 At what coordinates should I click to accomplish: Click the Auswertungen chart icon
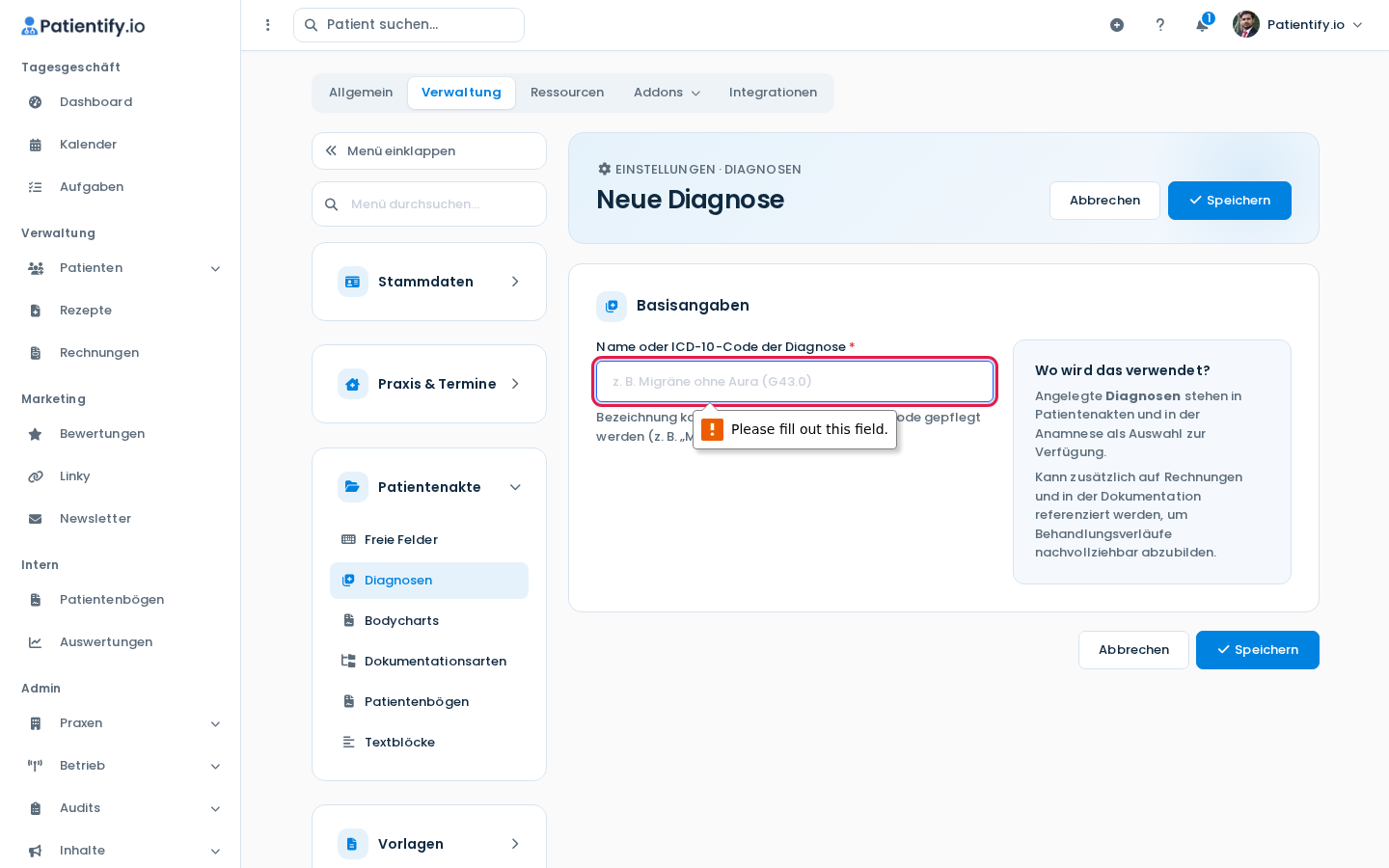(36, 642)
